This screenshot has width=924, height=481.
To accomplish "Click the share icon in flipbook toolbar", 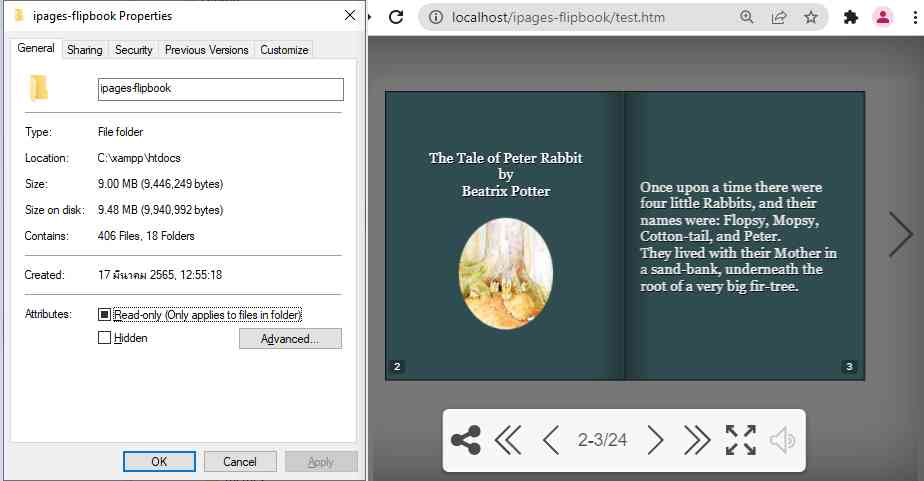I will 466,440.
